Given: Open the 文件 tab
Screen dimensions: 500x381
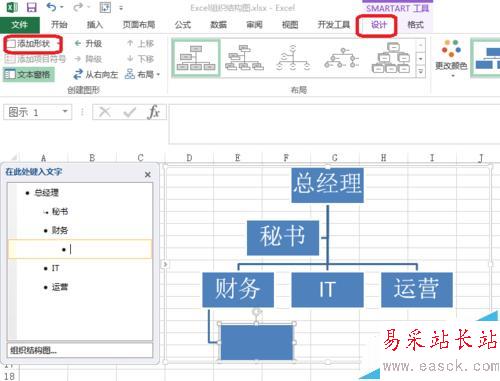Looking at the screenshot, I should [x=20, y=25].
